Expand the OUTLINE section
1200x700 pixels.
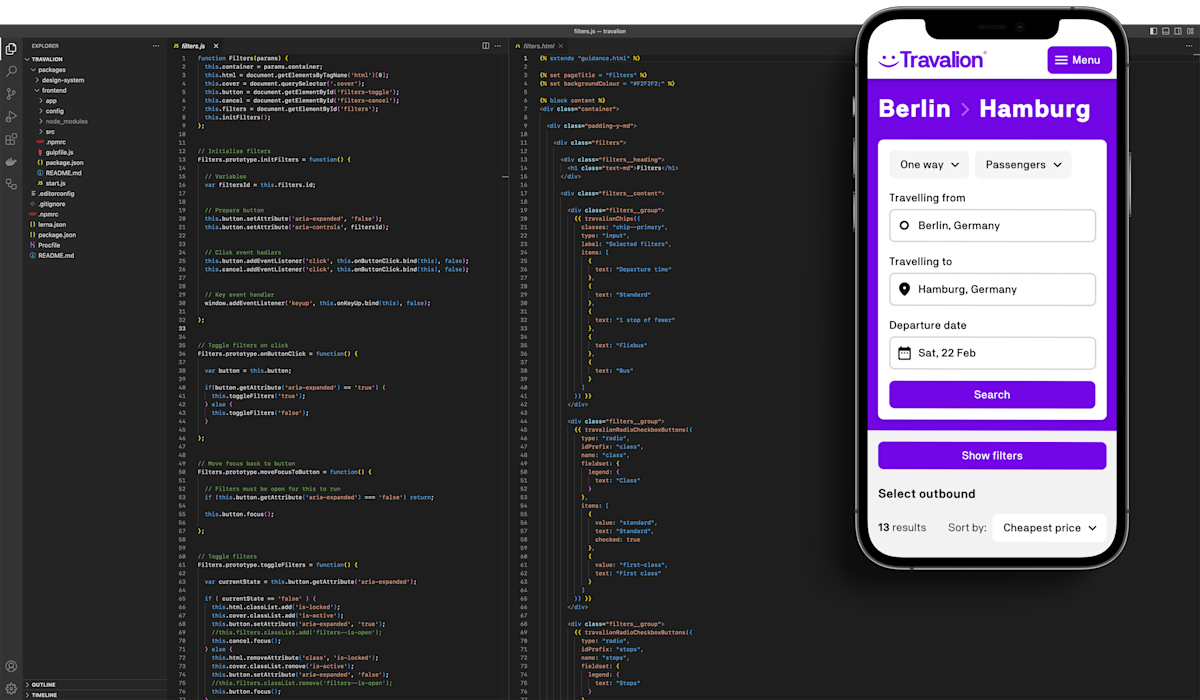click(41, 685)
